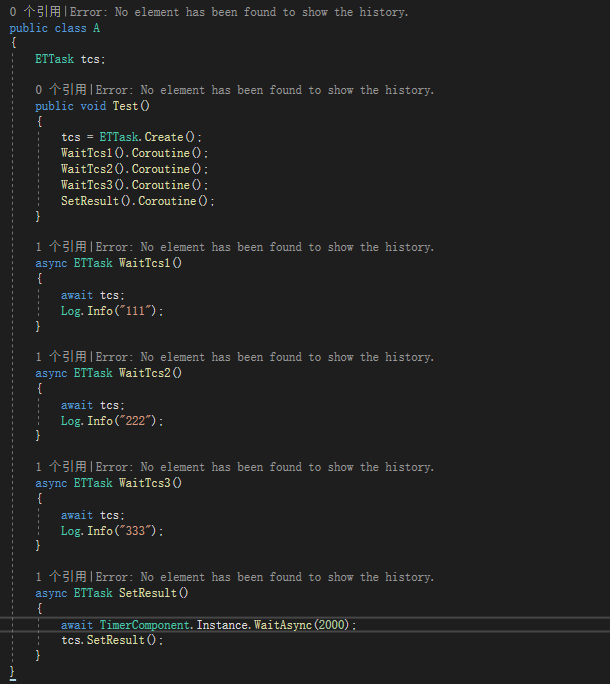Click the 'tcs = ETTask.Create();' line
This screenshot has width=610, height=684.
[x=131, y=137]
